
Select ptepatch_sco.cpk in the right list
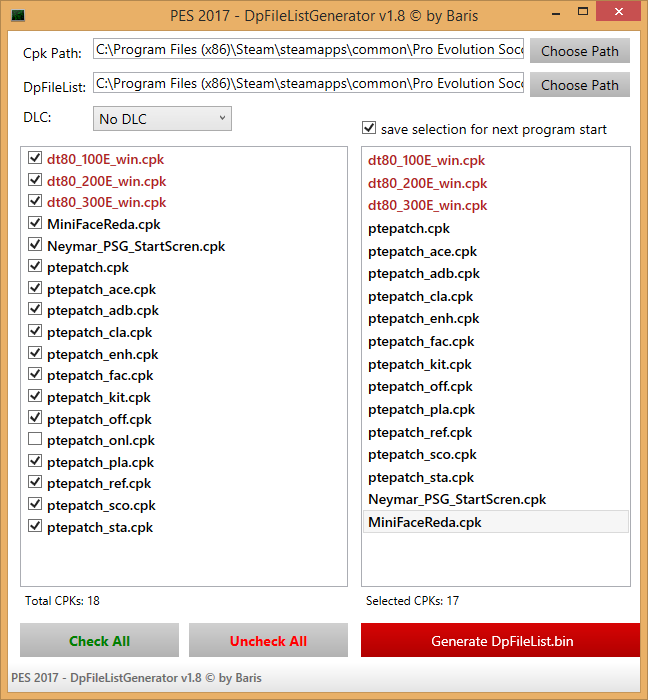coord(496,454)
